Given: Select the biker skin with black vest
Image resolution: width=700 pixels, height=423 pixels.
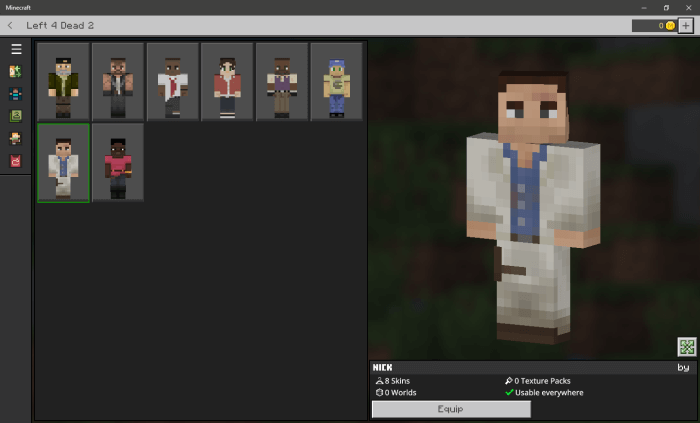Looking at the screenshot, I should [118, 81].
